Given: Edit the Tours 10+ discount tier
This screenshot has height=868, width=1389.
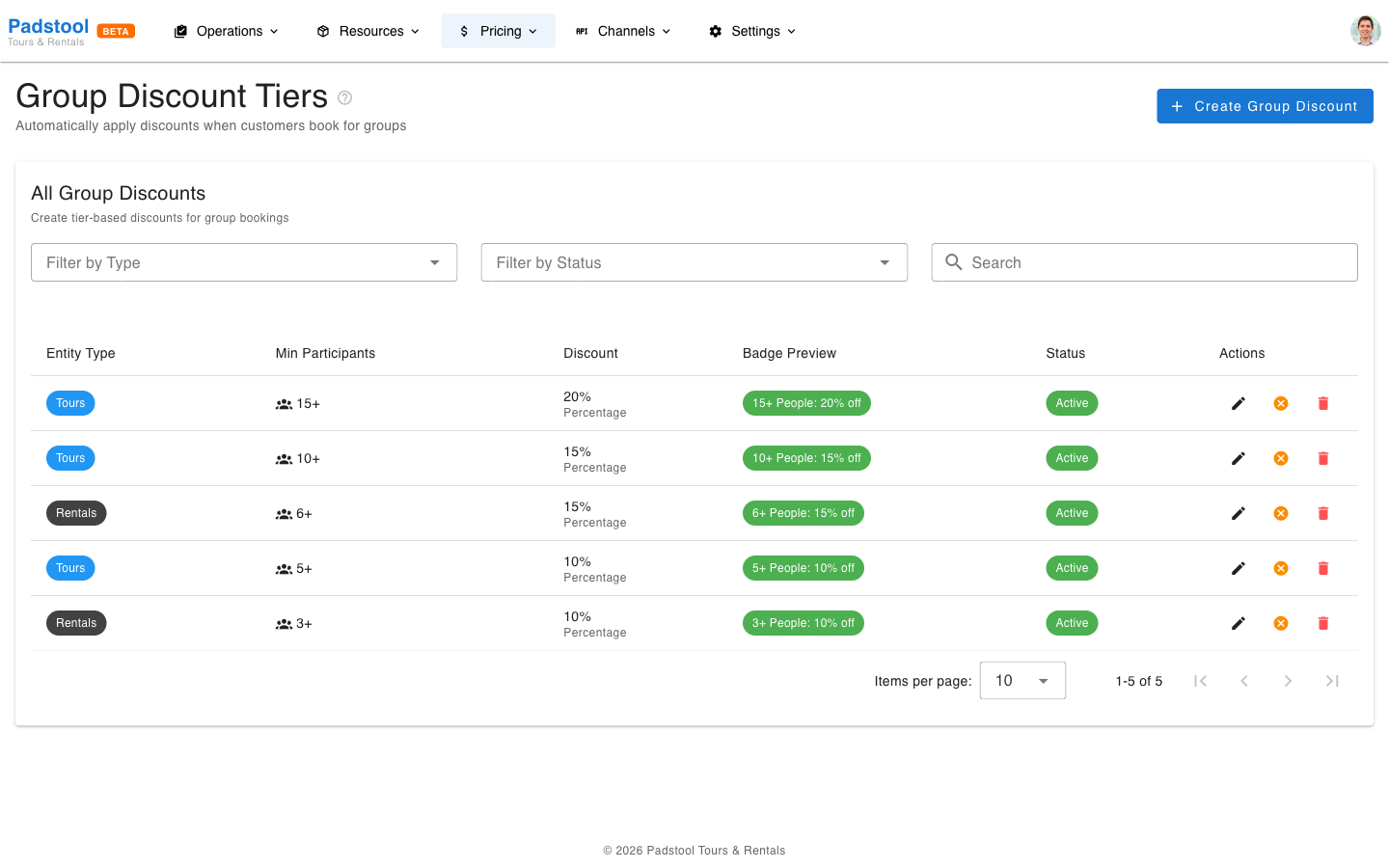Looking at the screenshot, I should (x=1239, y=458).
